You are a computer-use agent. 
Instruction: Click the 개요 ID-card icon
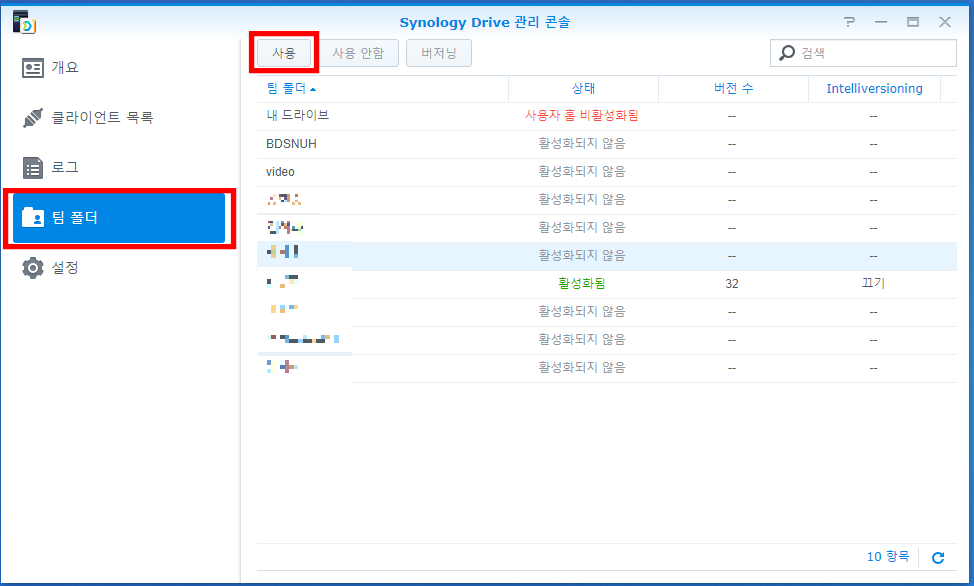pos(33,68)
